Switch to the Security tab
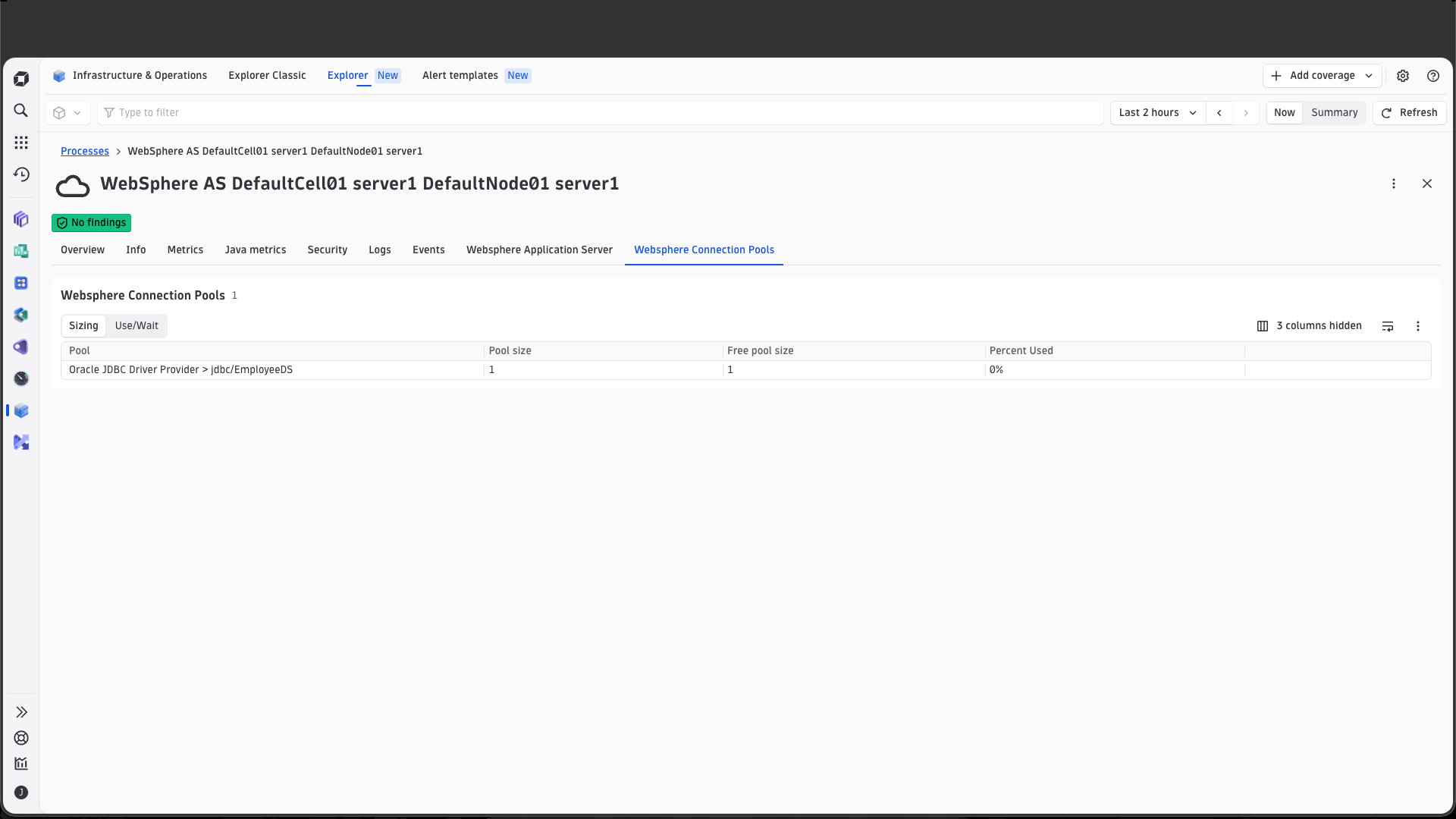The image size is (1456, 819). tap(328, 250)
